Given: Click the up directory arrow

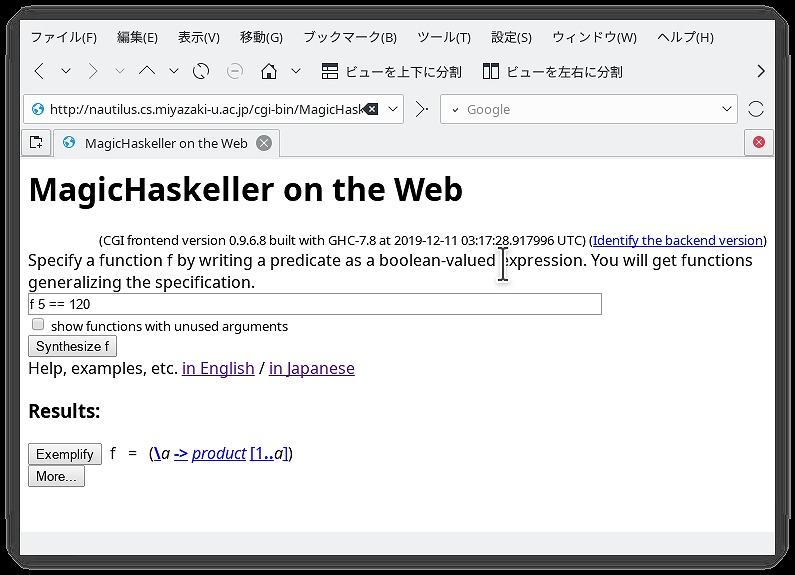Looking at the screenshot, I should click(147, 71).
